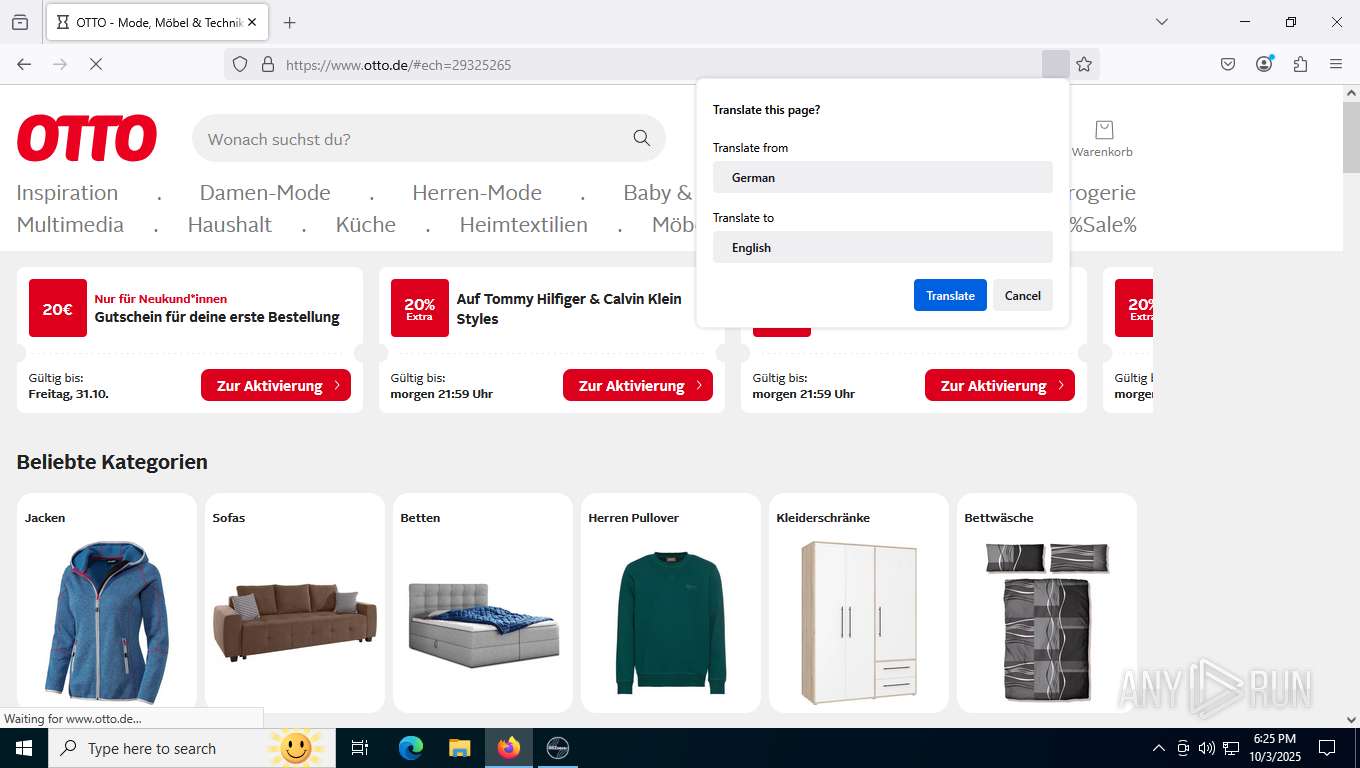Open the list all tabs chevron
The width and height of the screenshot is (1360, 768).
click(x=1162, y=22)
